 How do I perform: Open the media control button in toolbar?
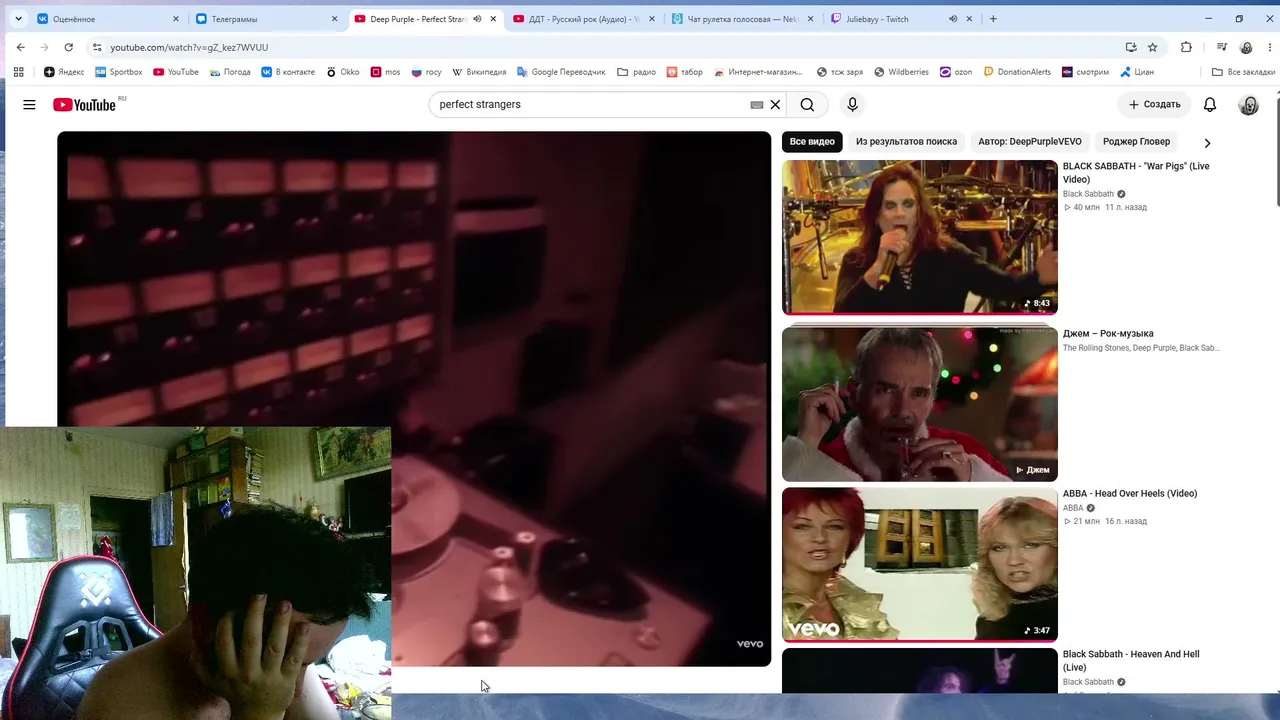(x=1222, y=47)
